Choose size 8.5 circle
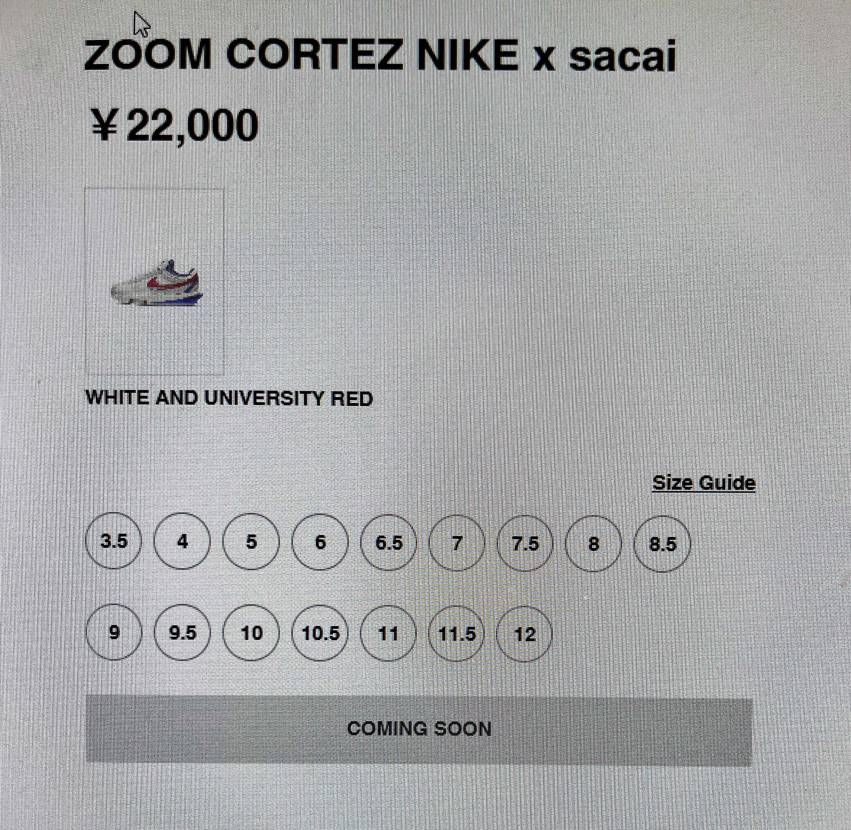This screenshot has width=851, height=830. (x=663, y=544)
